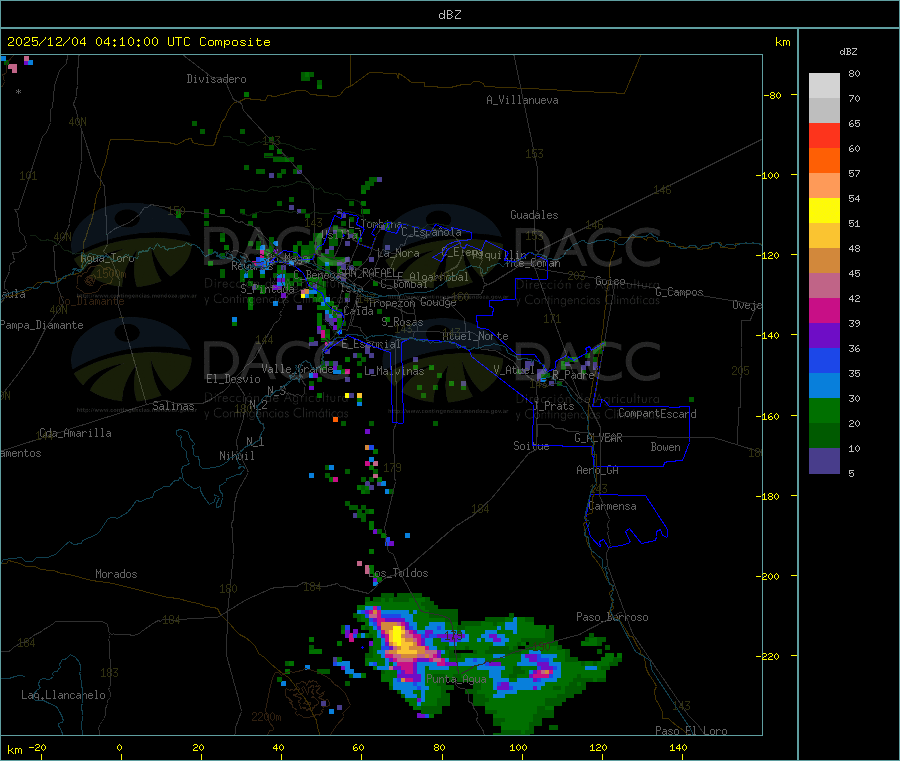
Task: Select the Lag.Llancanelo label
Action: (x=63, y=695)
